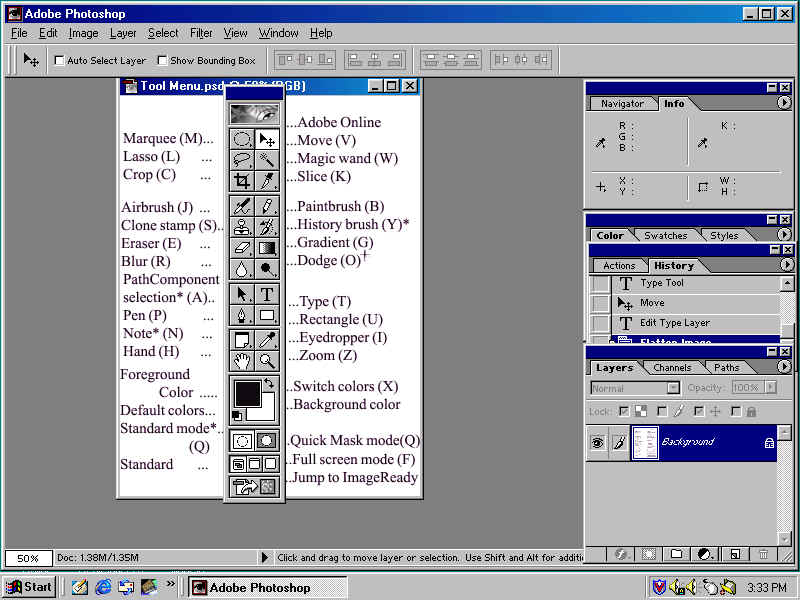This screenshot has height=600, width=800.
Task: Open the Image menu
Action: 84,33
